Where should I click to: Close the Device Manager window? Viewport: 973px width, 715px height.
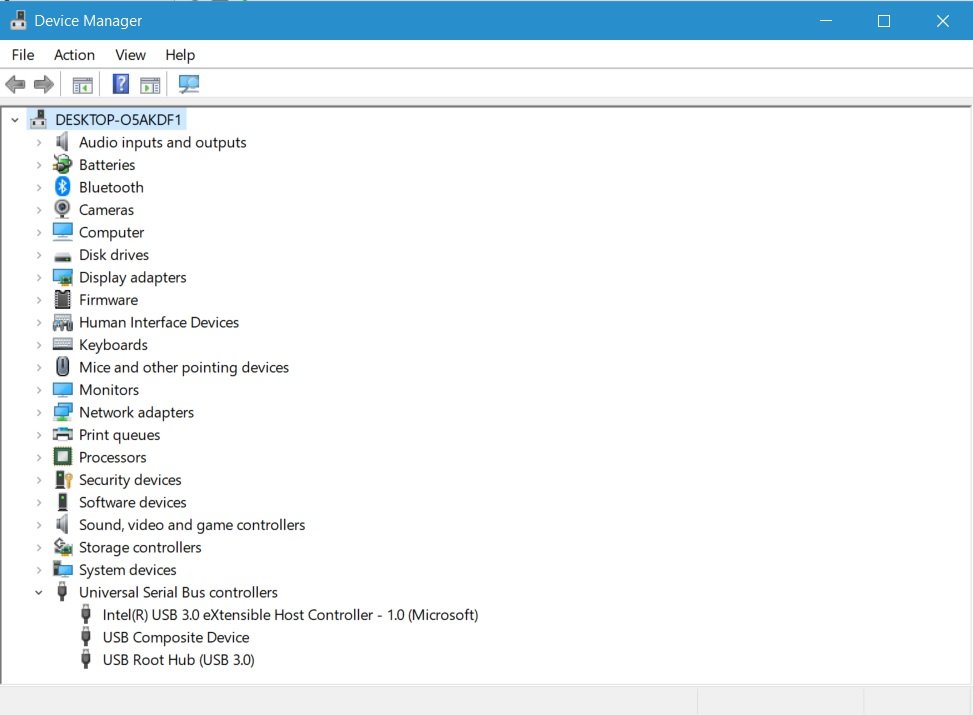click(x=943, y=20)
